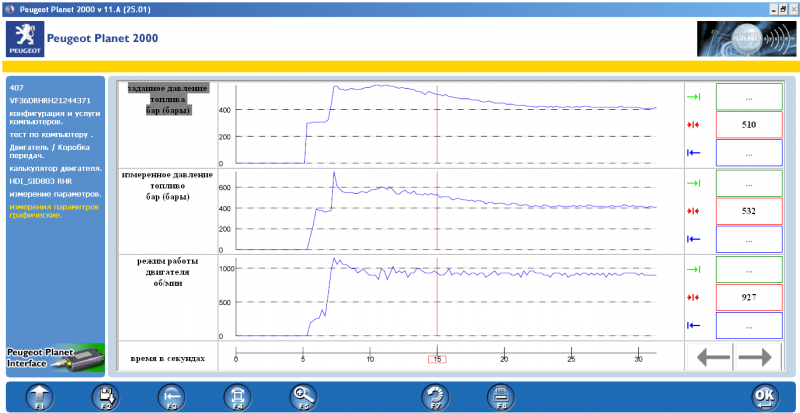This screenshot has width=800, height=413.
Task: Select the red-bordered value box showing 510
Action: 749,124
